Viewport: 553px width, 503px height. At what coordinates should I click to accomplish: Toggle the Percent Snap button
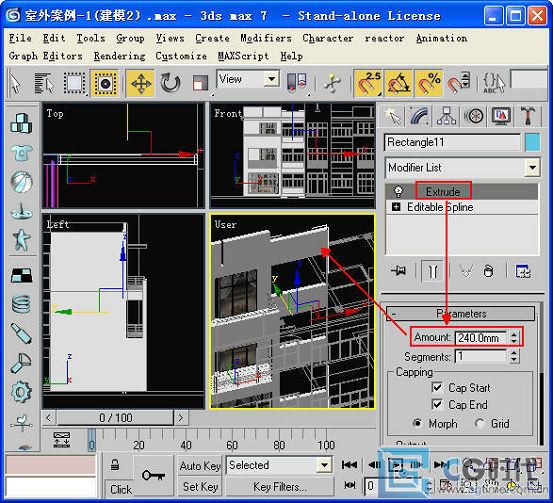tap(429, 84)
